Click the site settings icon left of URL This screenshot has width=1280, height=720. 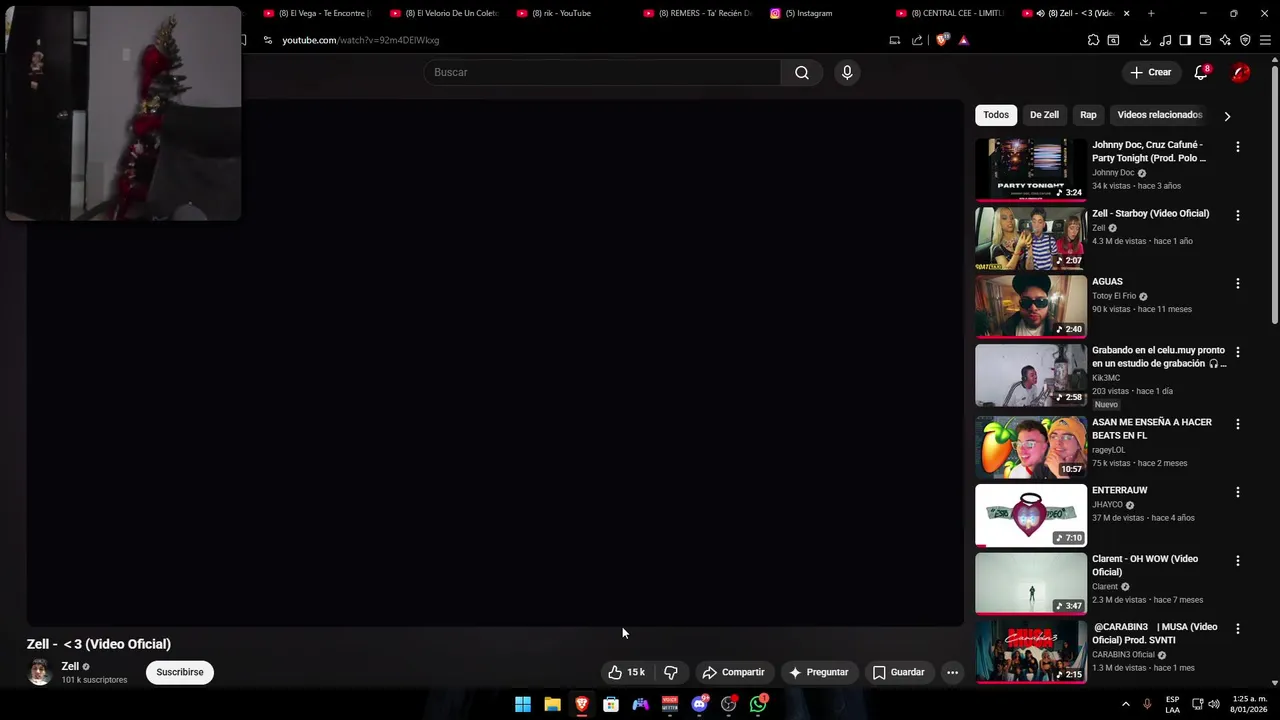point(267,40)
